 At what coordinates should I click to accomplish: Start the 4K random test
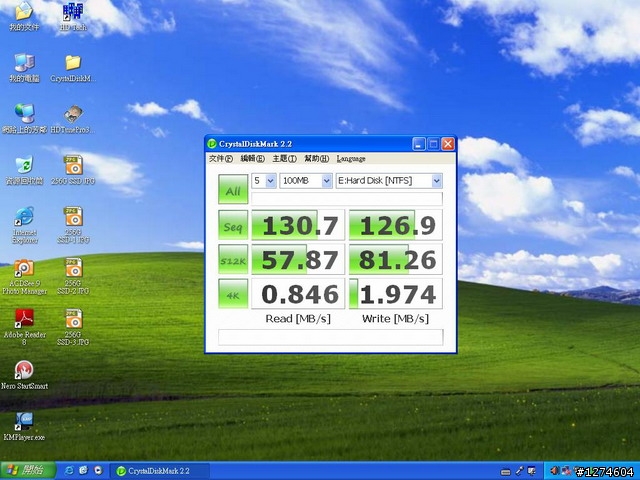coord(233,294)
